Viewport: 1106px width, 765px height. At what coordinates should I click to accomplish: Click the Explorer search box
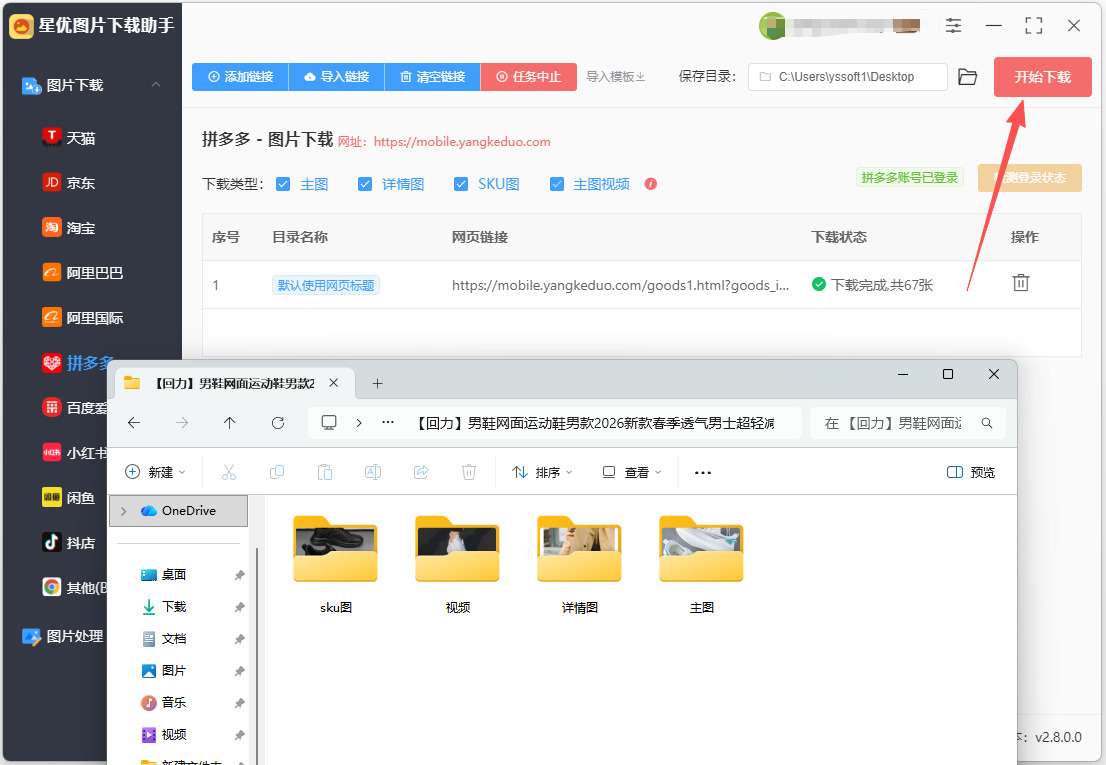point(908,423)
